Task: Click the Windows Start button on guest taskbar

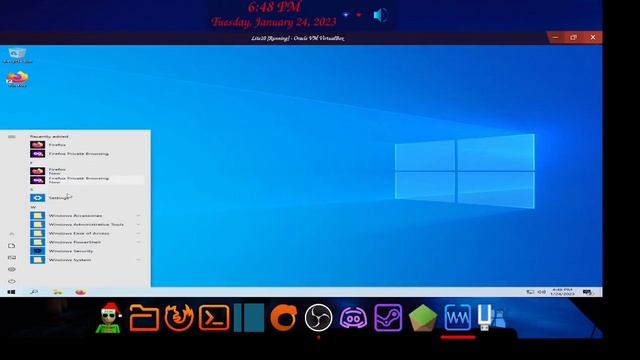Action: 11,292
